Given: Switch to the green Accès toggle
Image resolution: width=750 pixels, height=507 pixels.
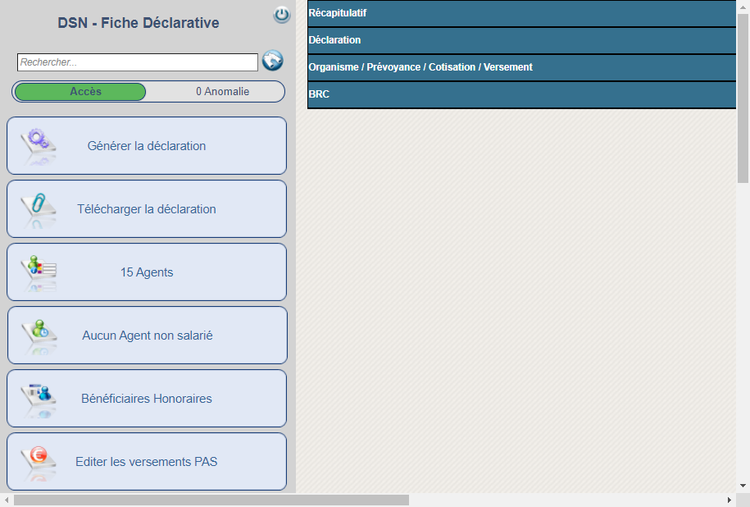Looking at the screenshot, I should click(80, 92).
